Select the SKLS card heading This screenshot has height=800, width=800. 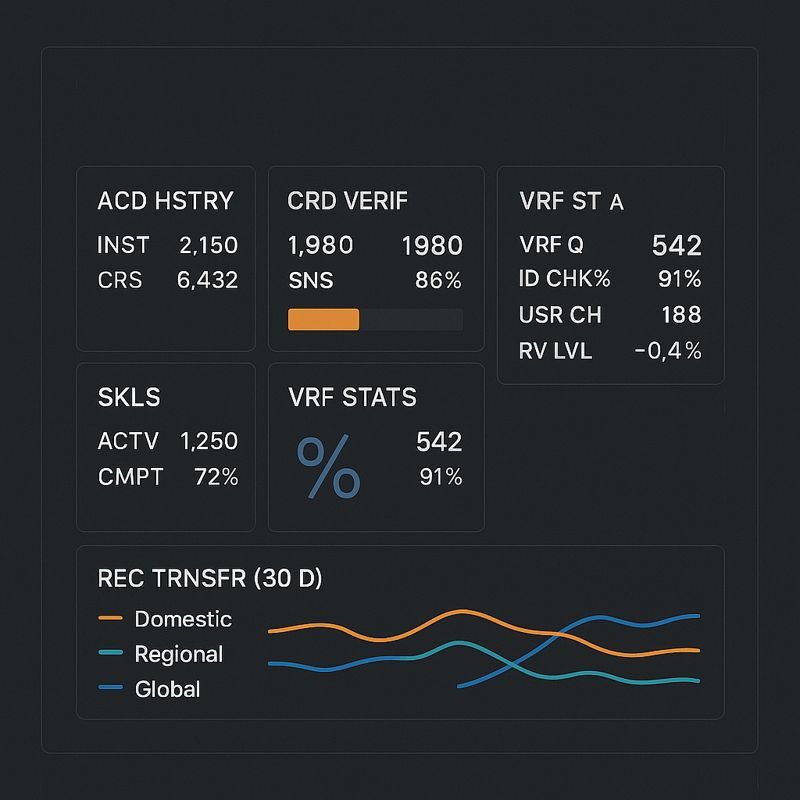tap(129, 397)
